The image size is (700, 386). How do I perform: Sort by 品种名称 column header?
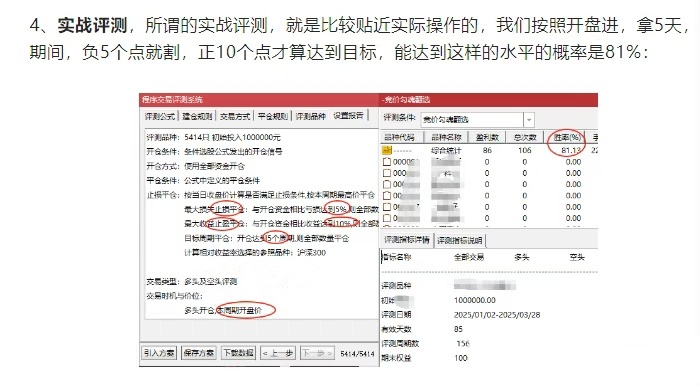(446, 137)
